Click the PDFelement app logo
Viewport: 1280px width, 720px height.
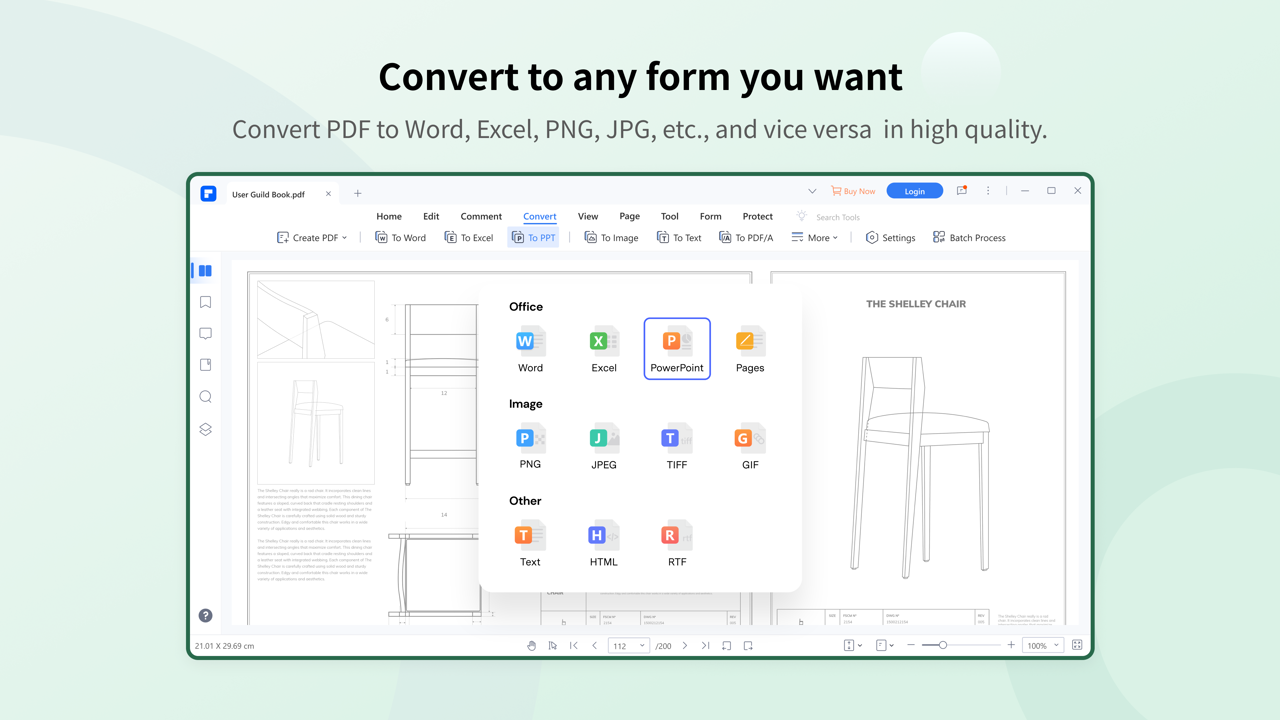(208, 194)
